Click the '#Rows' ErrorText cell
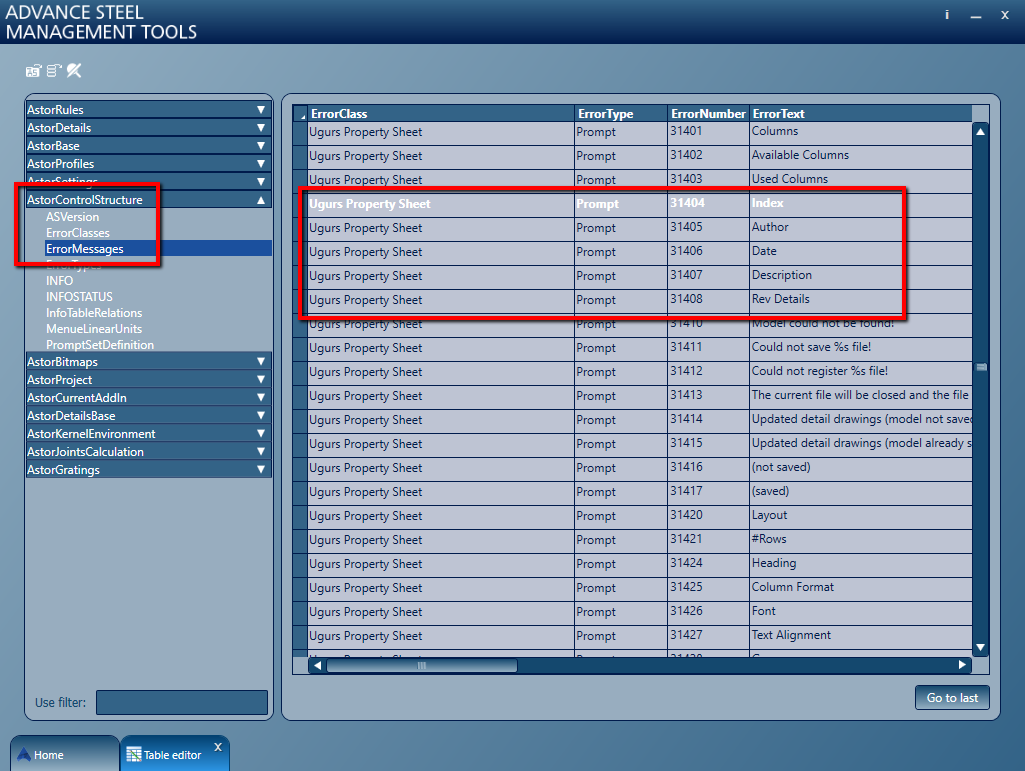Image resolution: width=1025 pixels, height=771 pixels. pos(861,540)
